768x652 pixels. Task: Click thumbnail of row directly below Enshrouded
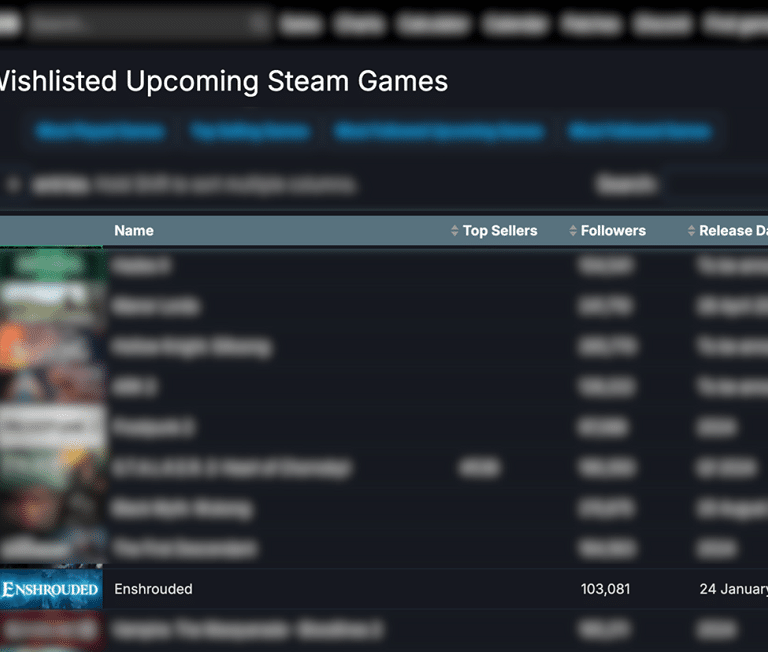(51, 630)
